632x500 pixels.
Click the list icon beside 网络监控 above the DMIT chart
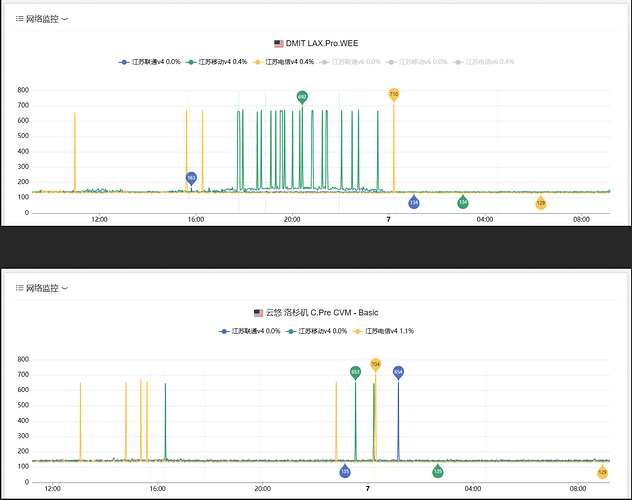pos(19,19)
